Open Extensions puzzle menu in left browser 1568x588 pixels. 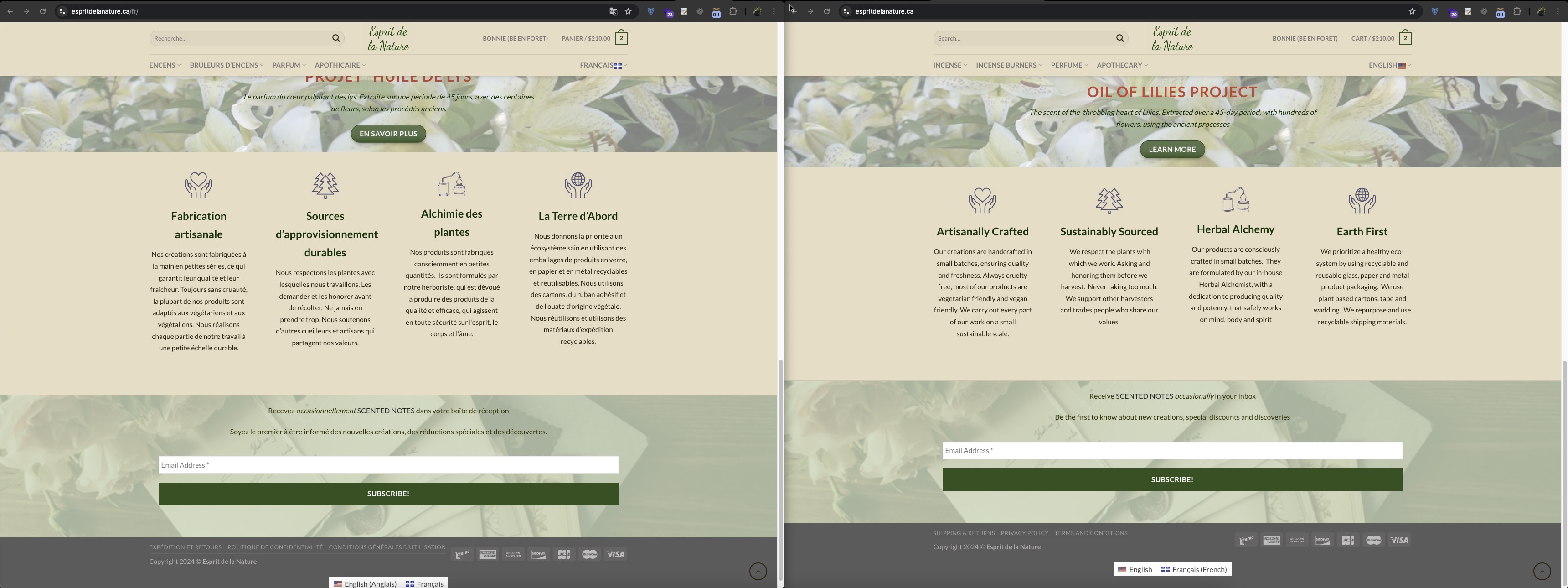pos(733,11)
